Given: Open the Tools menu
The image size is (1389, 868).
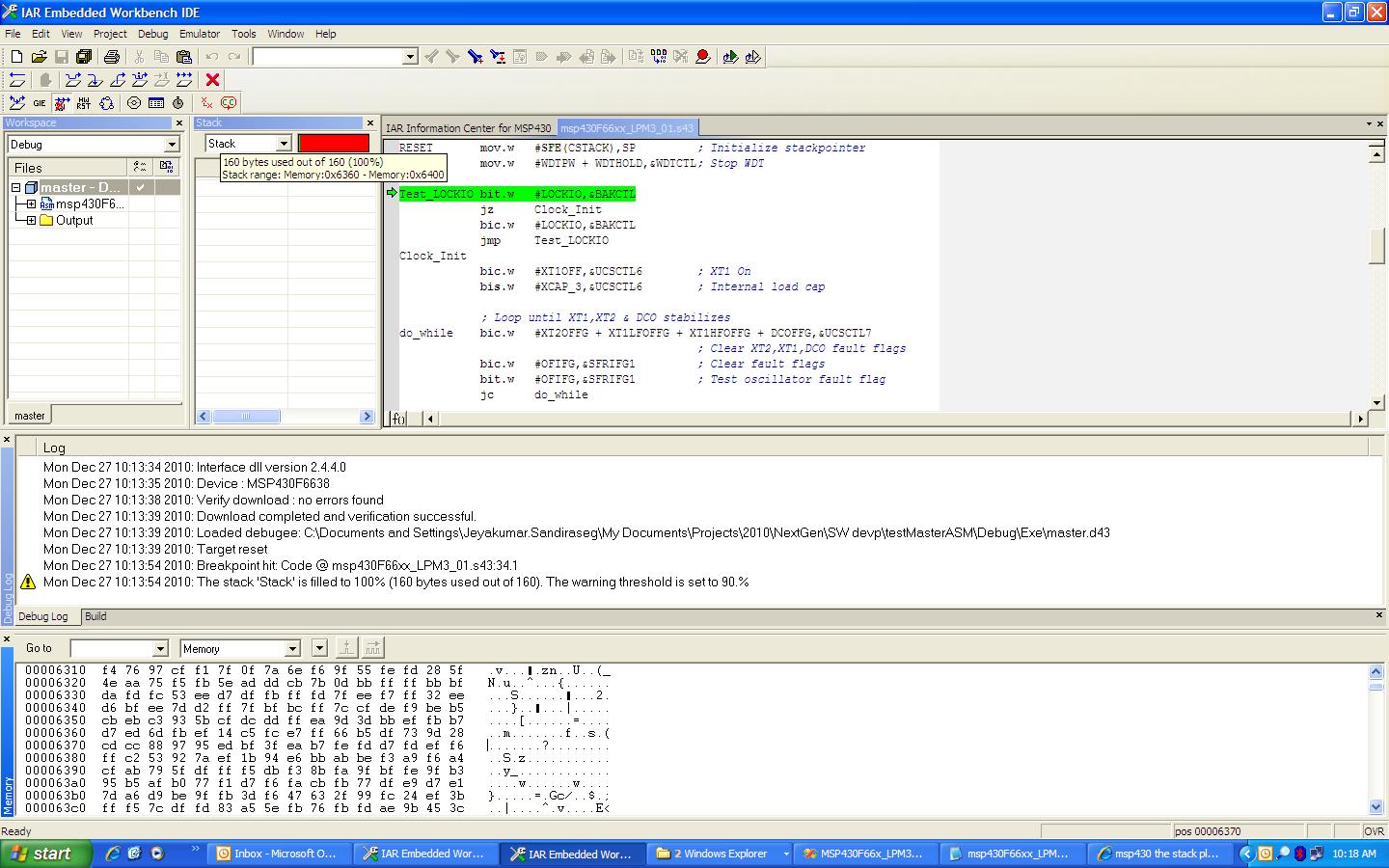Looking at the screenshot, I should click(x=244, y=34).
